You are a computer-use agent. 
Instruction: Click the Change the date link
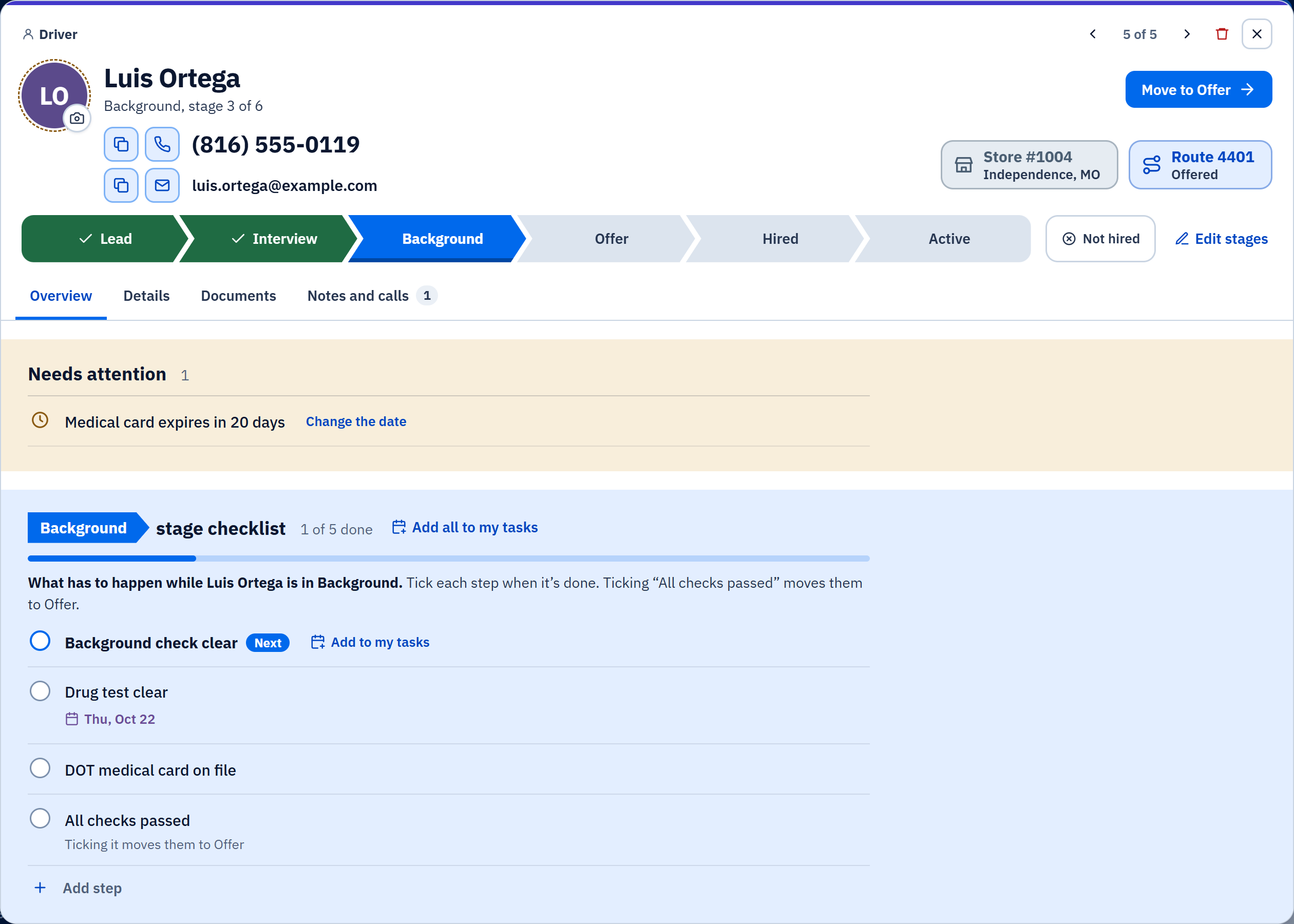[x=356, y=421]
